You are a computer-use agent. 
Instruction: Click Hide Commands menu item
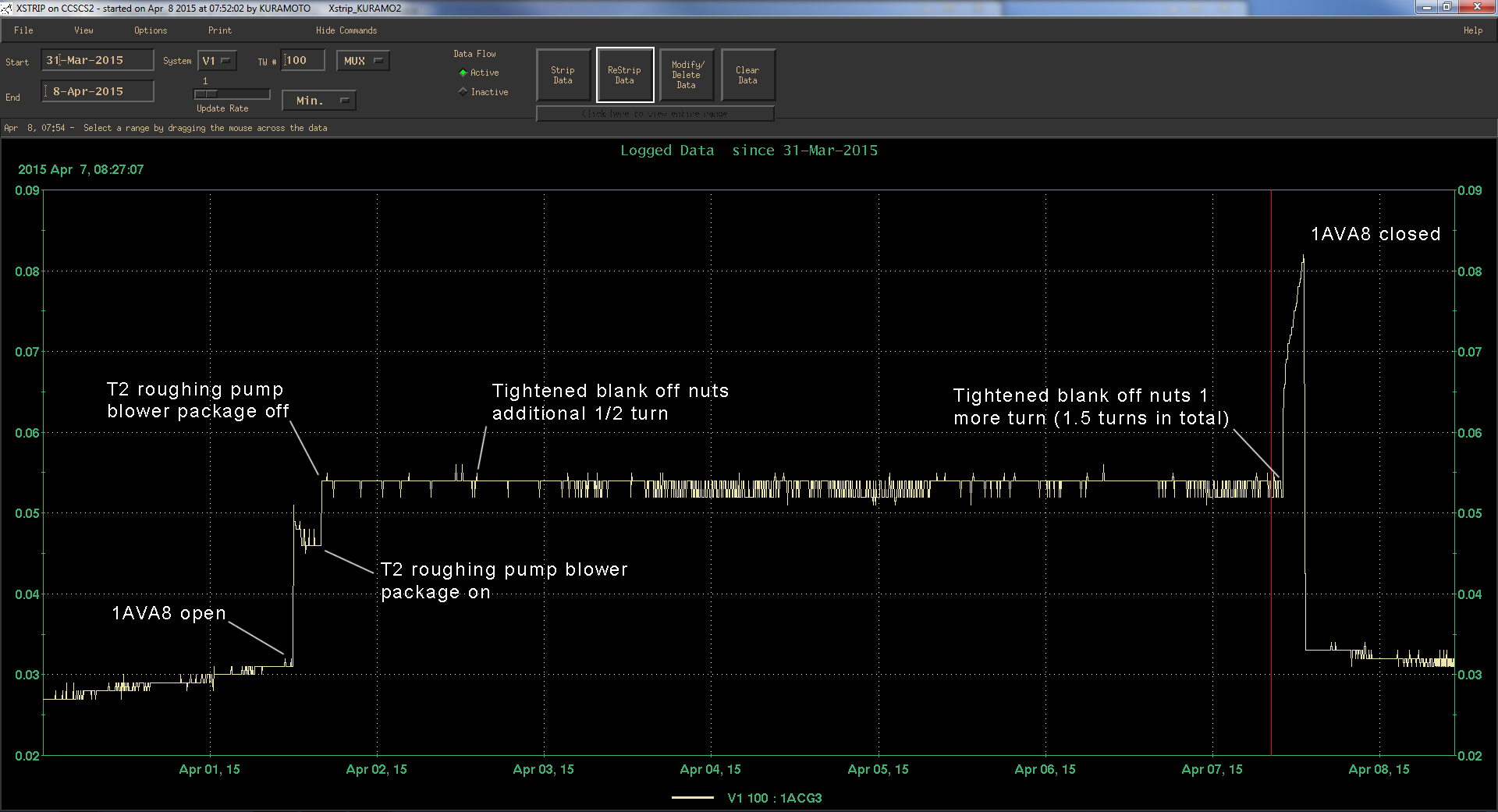click(346, 30)
